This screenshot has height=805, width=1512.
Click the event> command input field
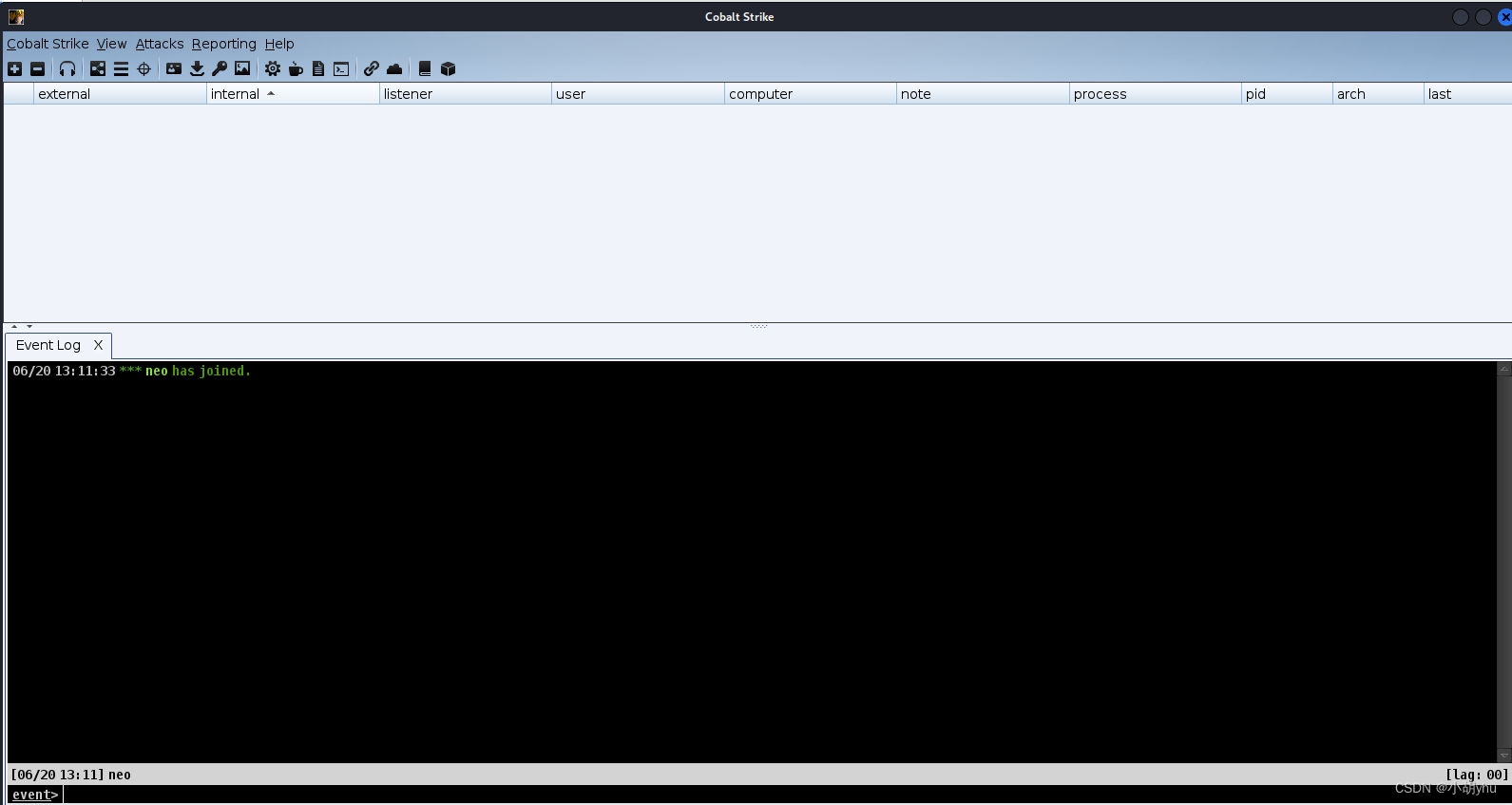click(785, 795)
